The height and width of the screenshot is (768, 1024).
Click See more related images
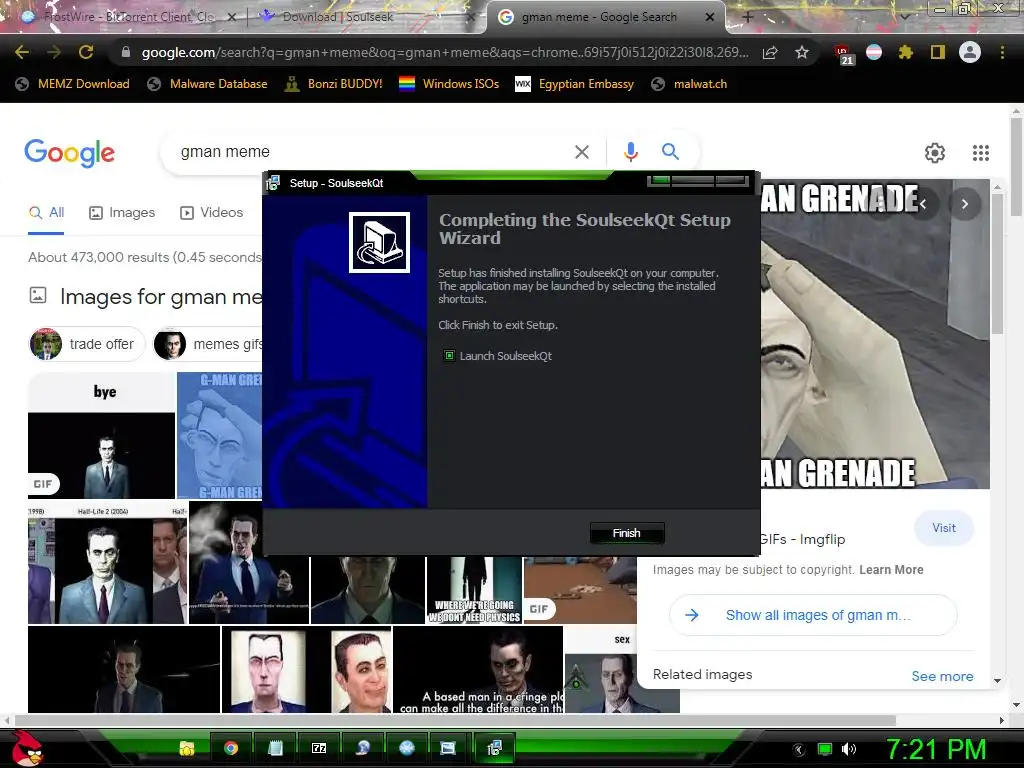[942, 676]
